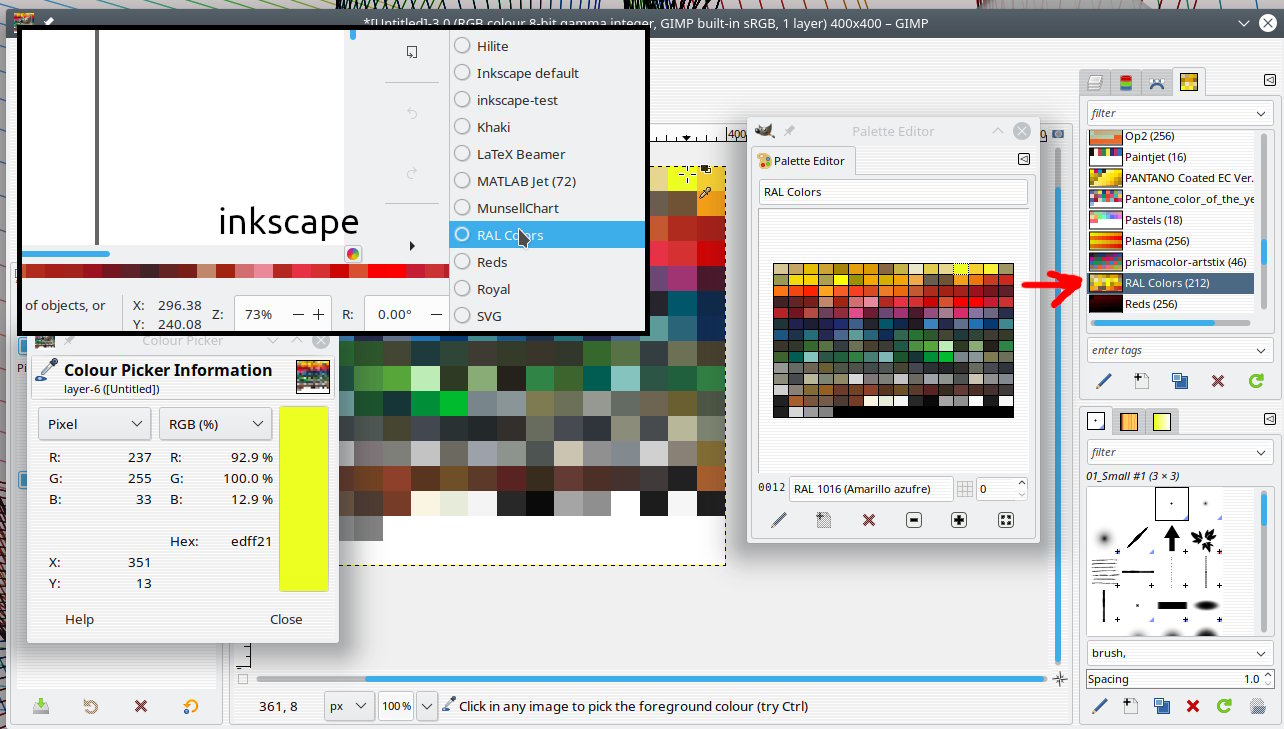Delete color entry in Palette Editor

[x=868, y=520]
